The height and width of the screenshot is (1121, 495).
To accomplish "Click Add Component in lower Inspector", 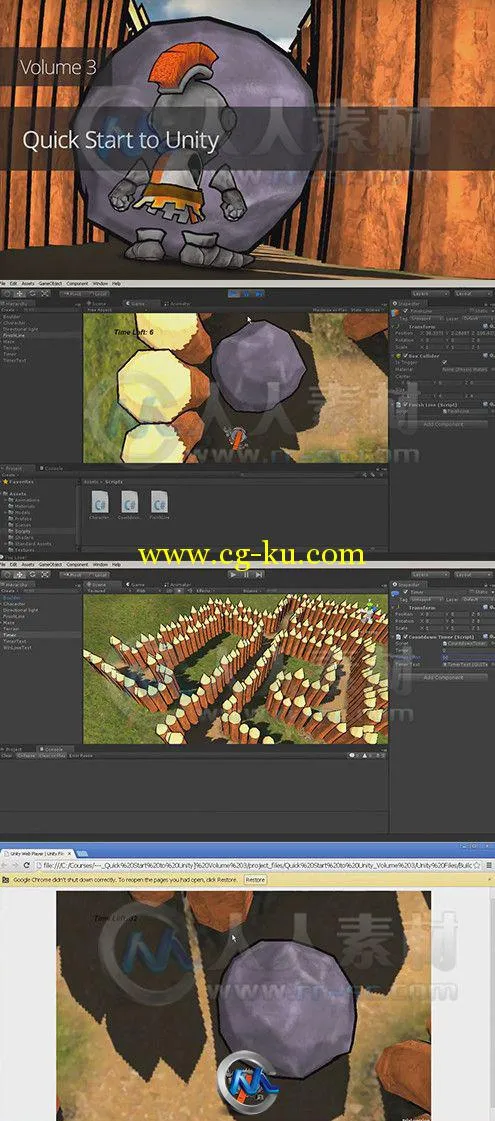I will tap(443, 677).
